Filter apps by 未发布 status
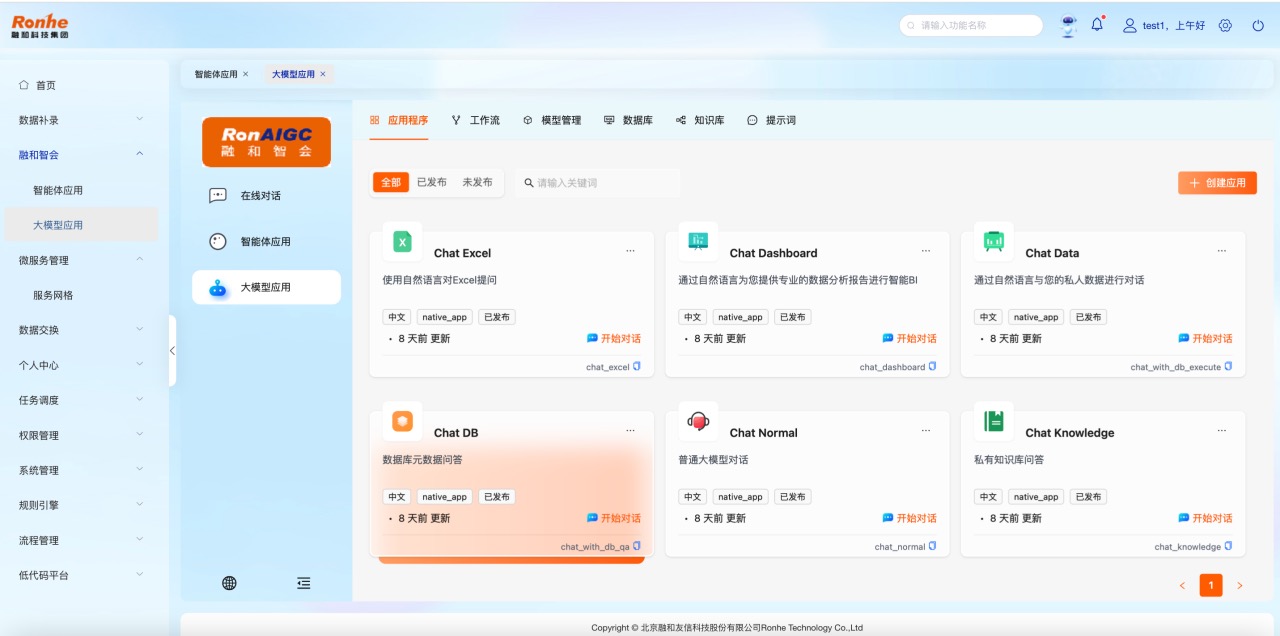The width and height of the screenshot is (1280, 636). click(477, 182)
